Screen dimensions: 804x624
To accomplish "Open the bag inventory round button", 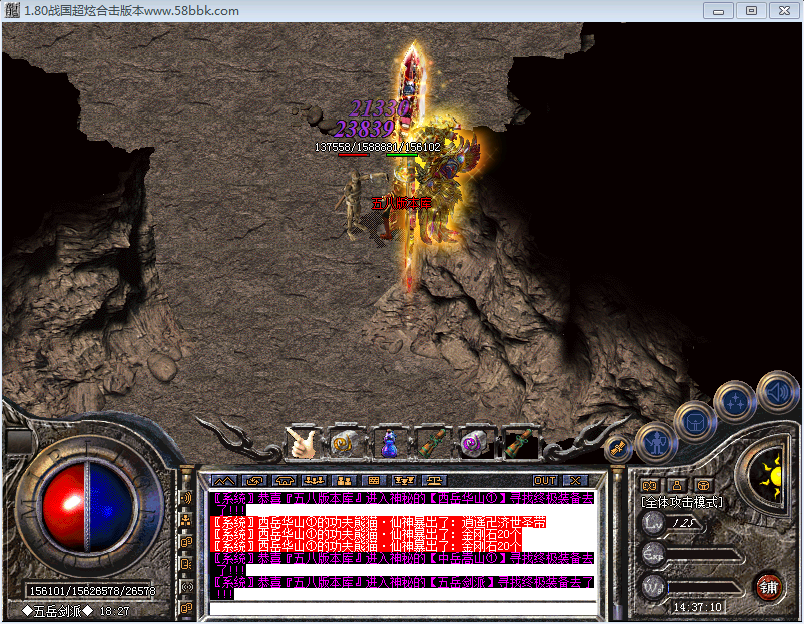I will click(695, 422).
